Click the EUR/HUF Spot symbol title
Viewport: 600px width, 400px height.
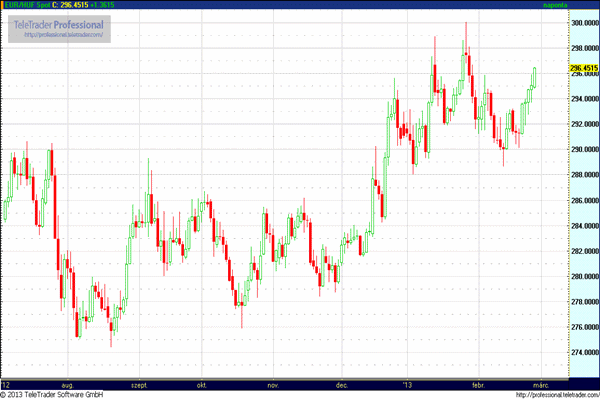24,5
